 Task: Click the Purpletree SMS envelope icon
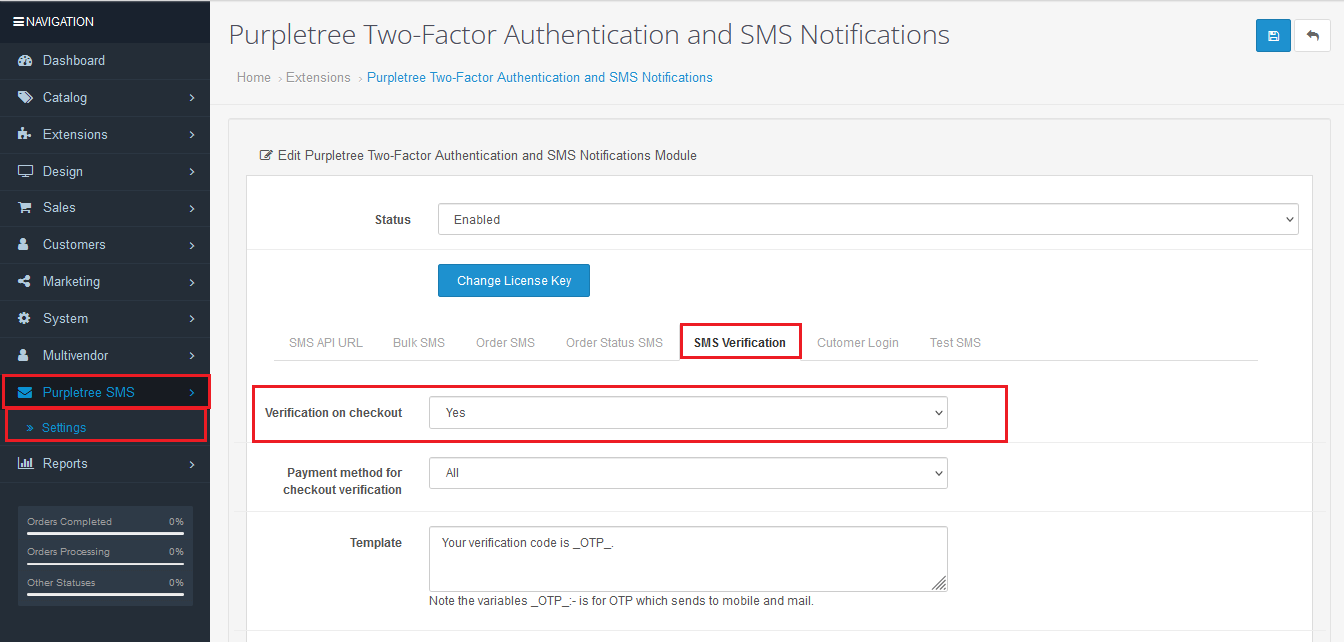tap(25, 392)
